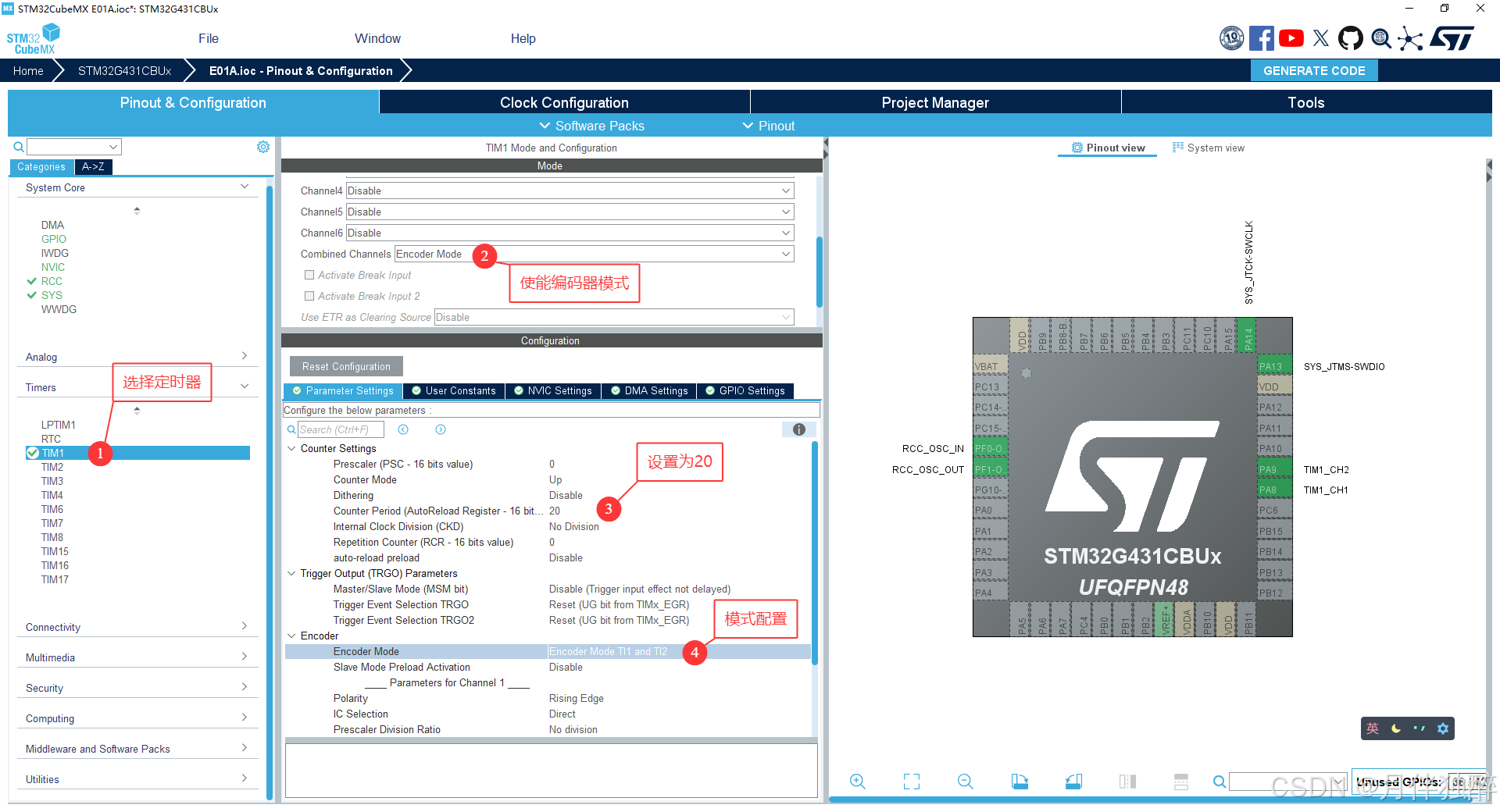The image size is (1500, 812).
Task: Click the Search (Ctrl+F) parameter field
Action: [341, 429]
